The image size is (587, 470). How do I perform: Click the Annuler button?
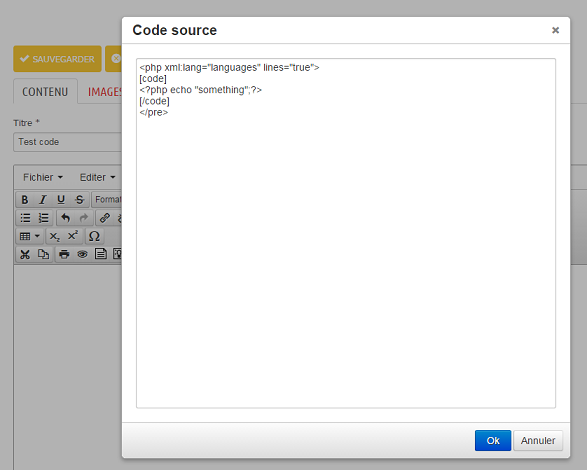click(538, 440)
